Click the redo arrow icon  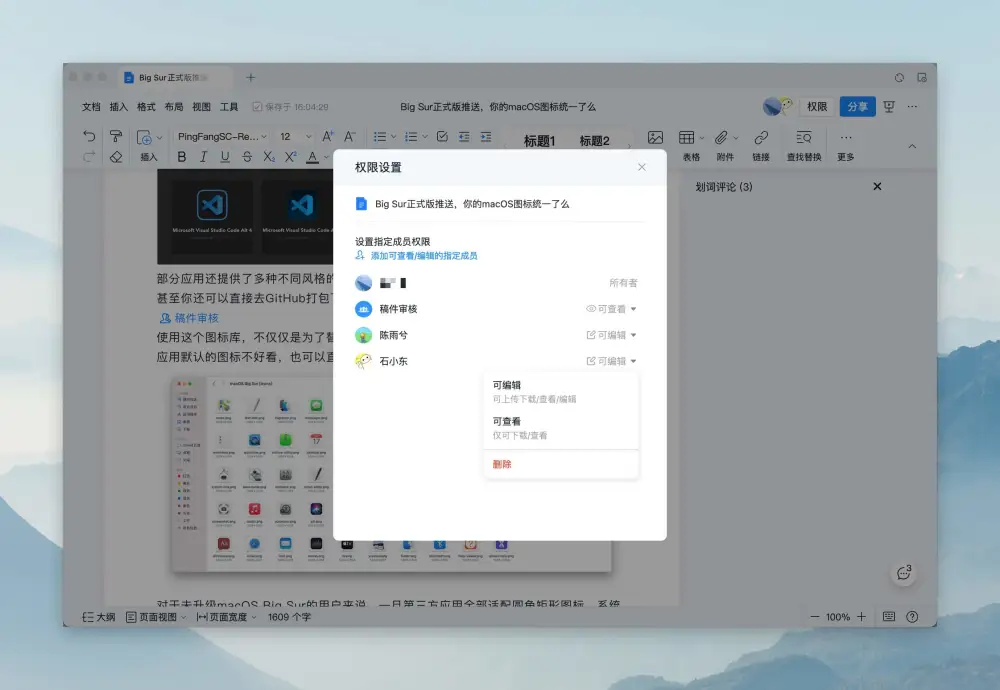[x=89, y=156]
